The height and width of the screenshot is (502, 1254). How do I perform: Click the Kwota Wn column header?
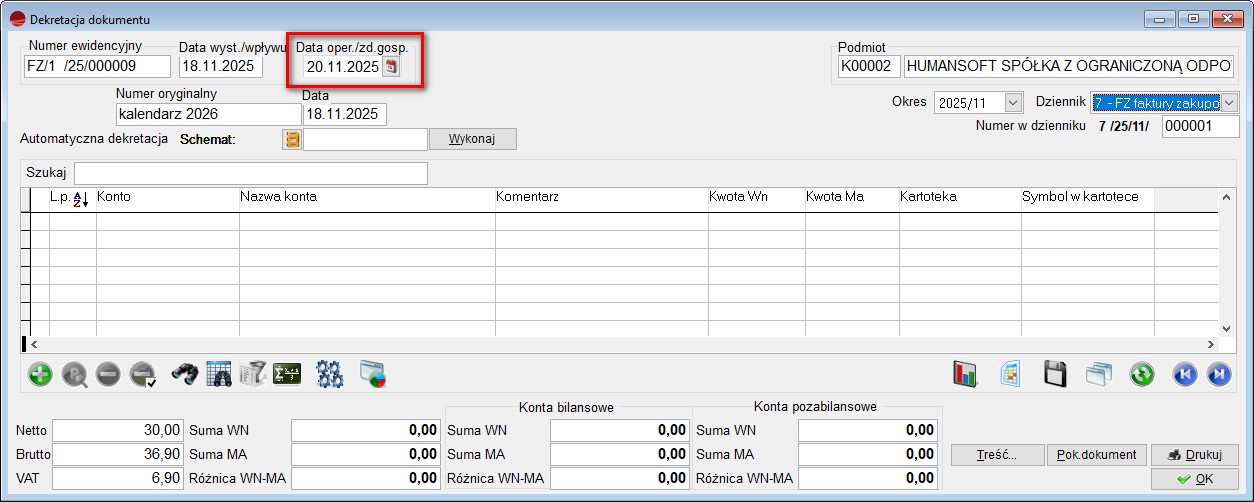755,197
